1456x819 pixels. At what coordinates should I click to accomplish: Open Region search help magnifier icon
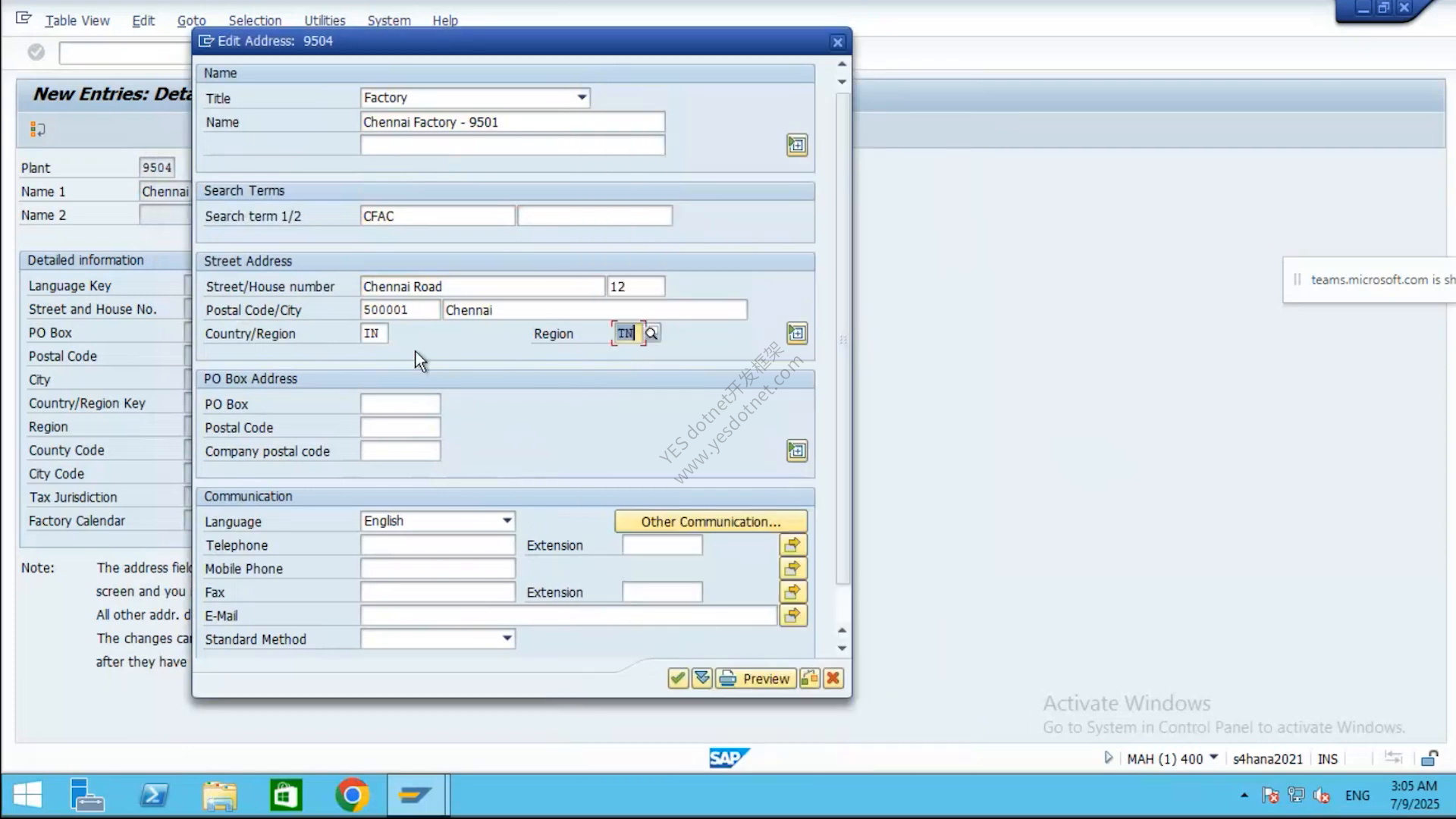652,333
